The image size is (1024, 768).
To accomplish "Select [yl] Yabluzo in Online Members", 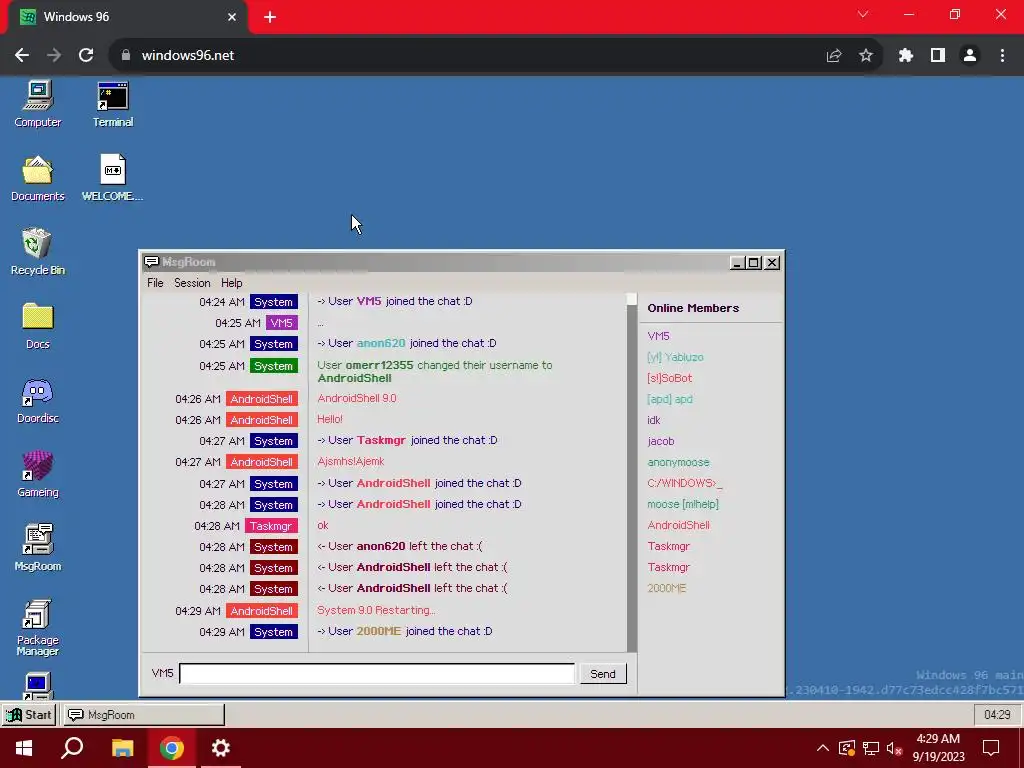I will pyautogui.click(x=675, y=357).
